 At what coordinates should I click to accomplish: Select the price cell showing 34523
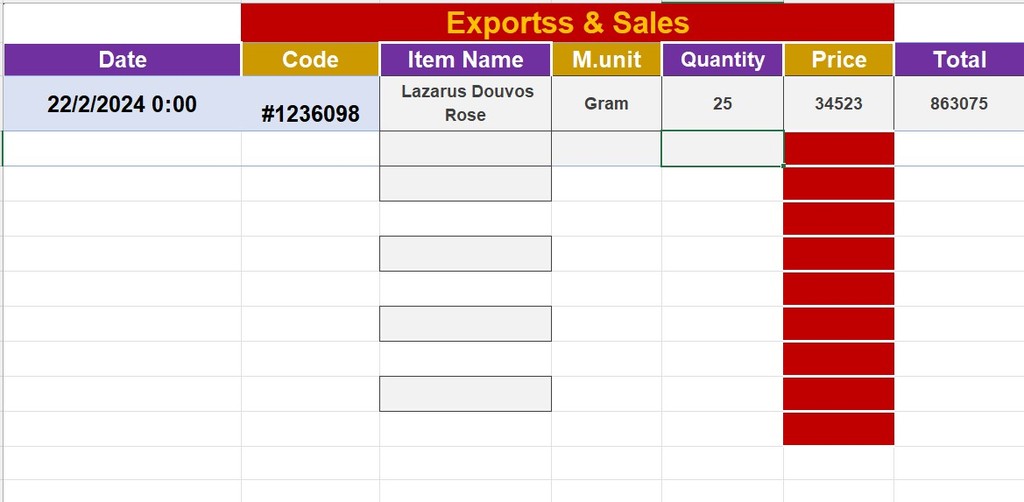pos(839,104)
